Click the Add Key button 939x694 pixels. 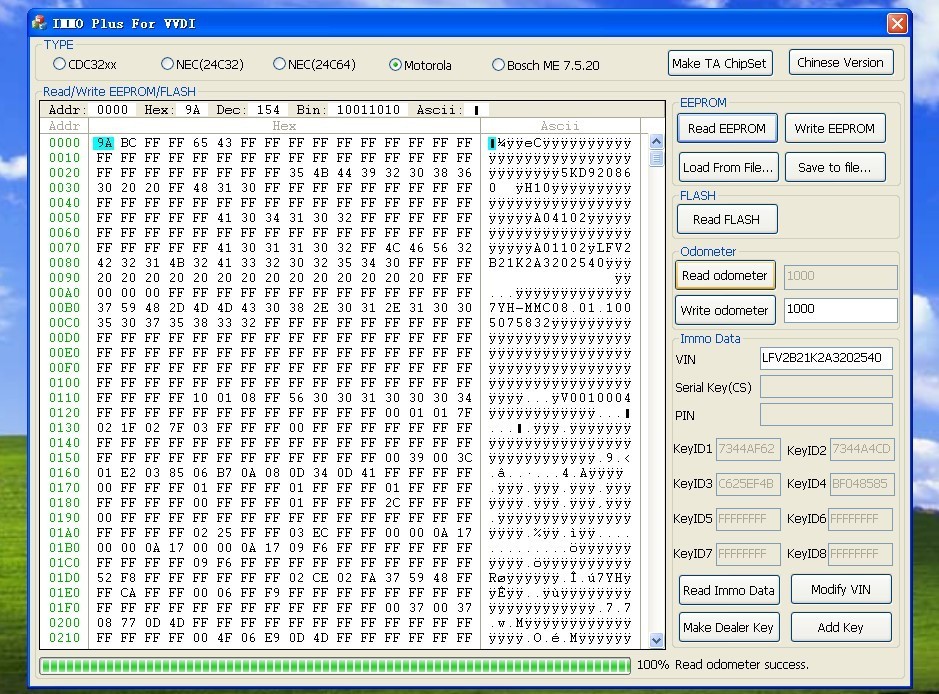(841, 627)
